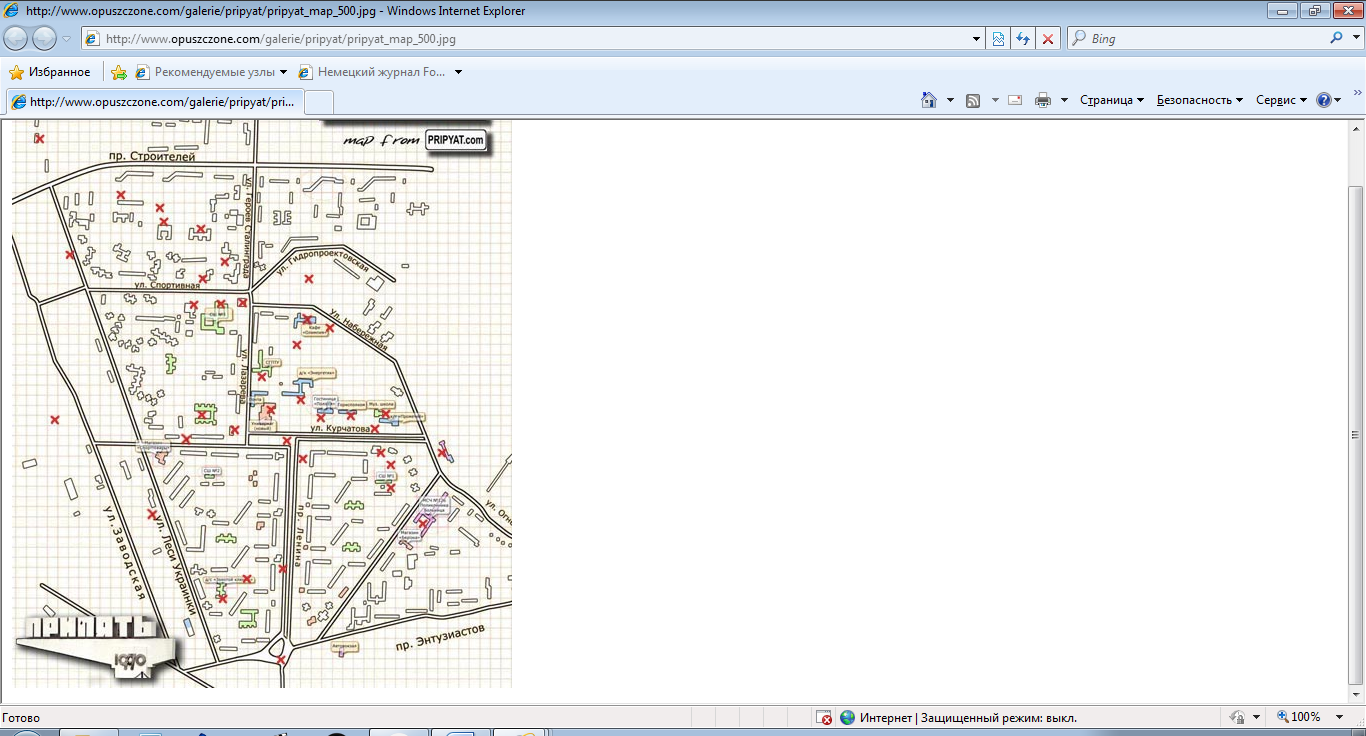Click the red Stop loading icon
The width and height of the screenshot is (1366, 736).
point(1047,39)
